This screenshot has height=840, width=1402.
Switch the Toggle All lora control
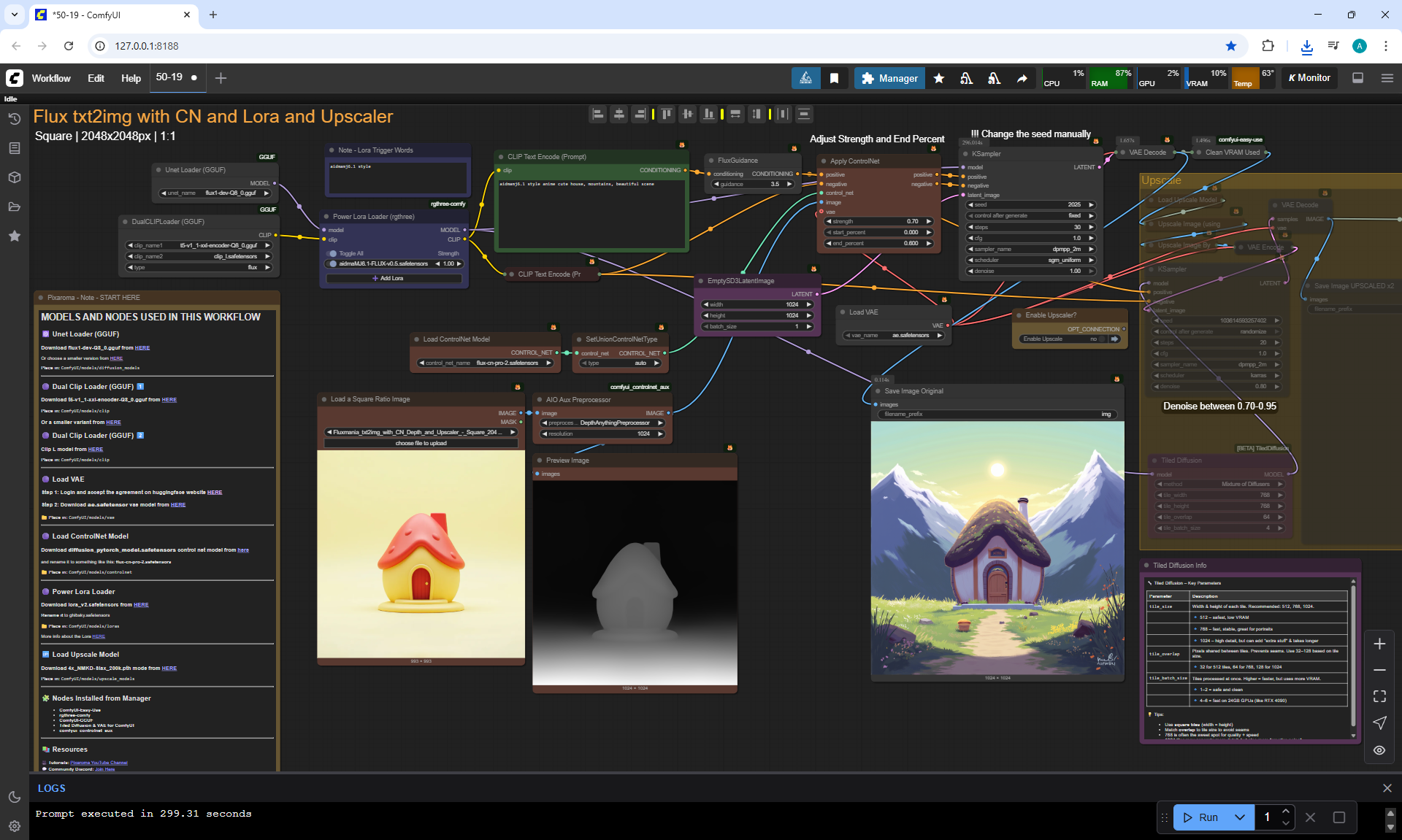(333, 253)
